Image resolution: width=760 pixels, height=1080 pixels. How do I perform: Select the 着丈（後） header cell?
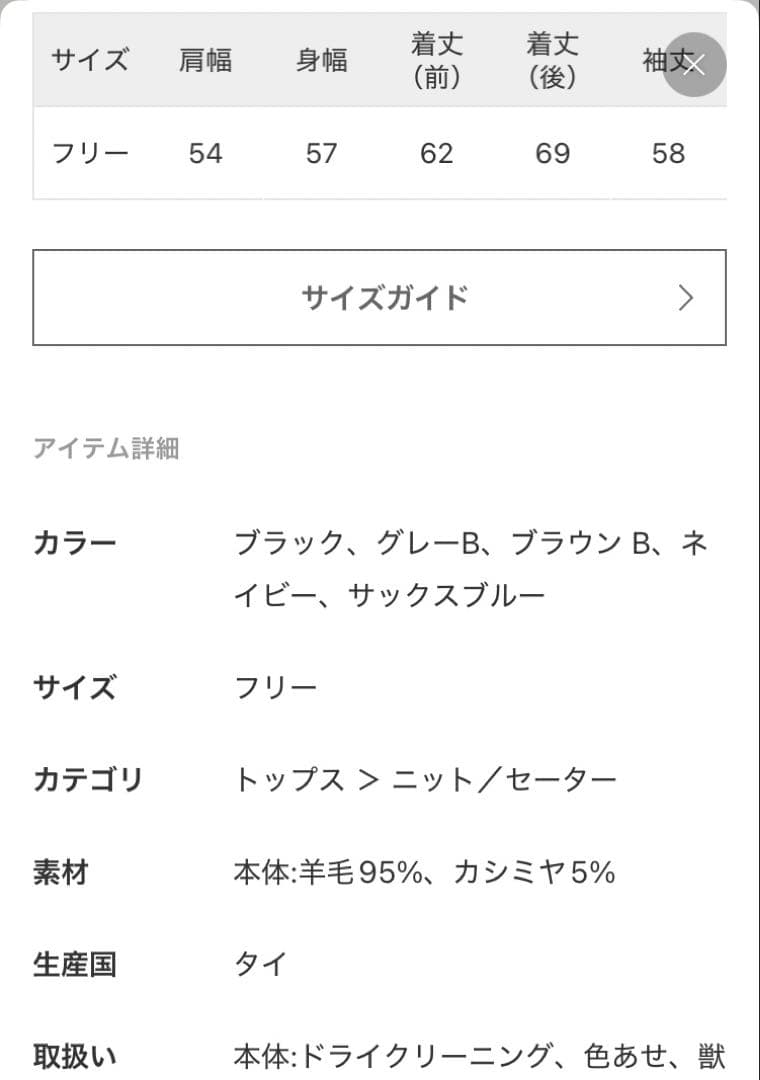pos(553,62)
